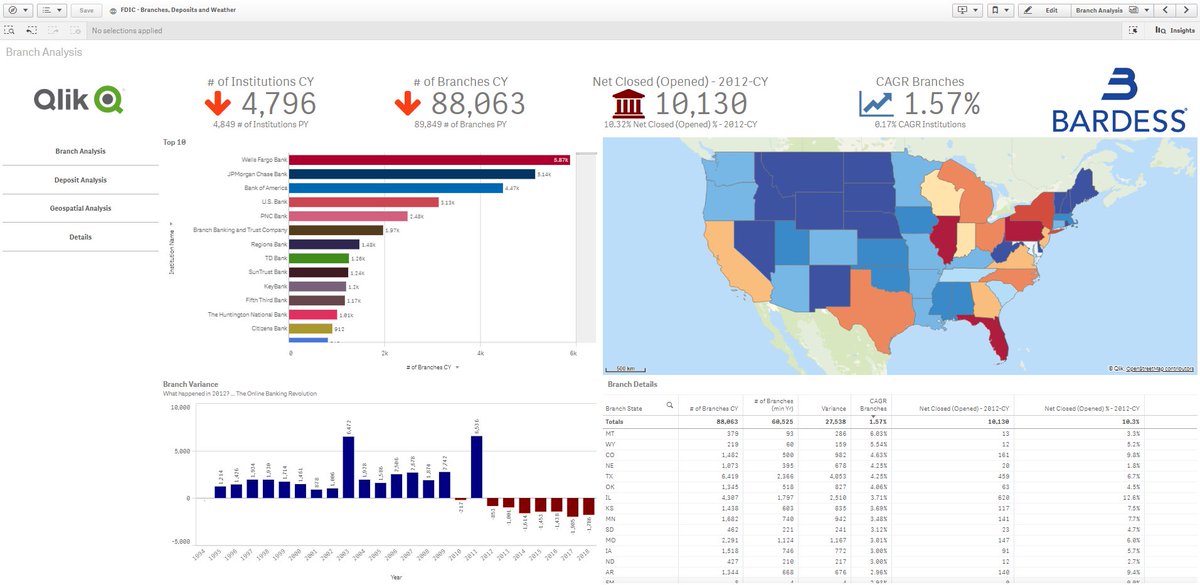Select the PNC Bank bar
The width and height of the screenshot is (1200, 585).
click(349, 216)
